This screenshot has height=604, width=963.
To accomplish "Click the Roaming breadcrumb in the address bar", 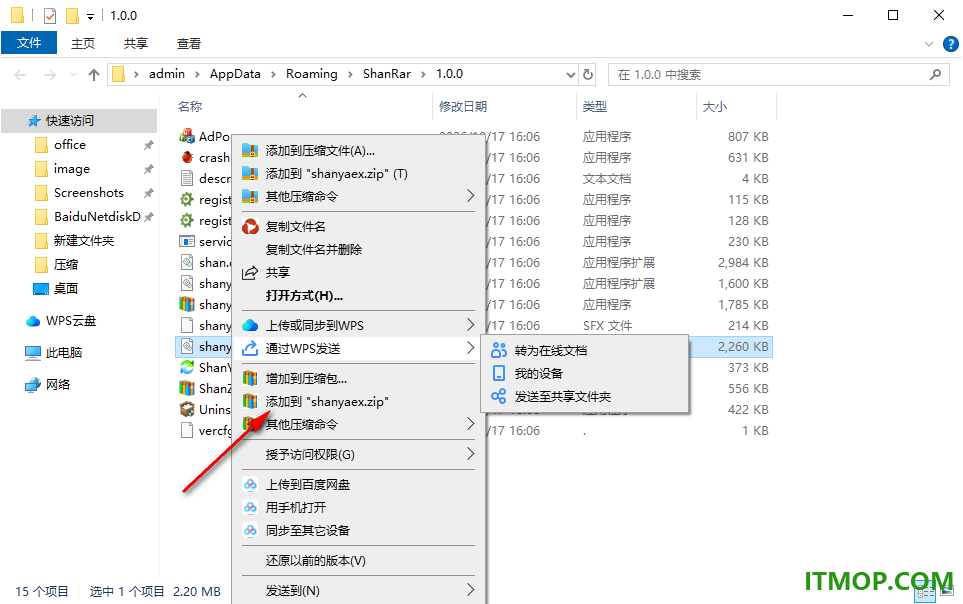I will 311,74.
